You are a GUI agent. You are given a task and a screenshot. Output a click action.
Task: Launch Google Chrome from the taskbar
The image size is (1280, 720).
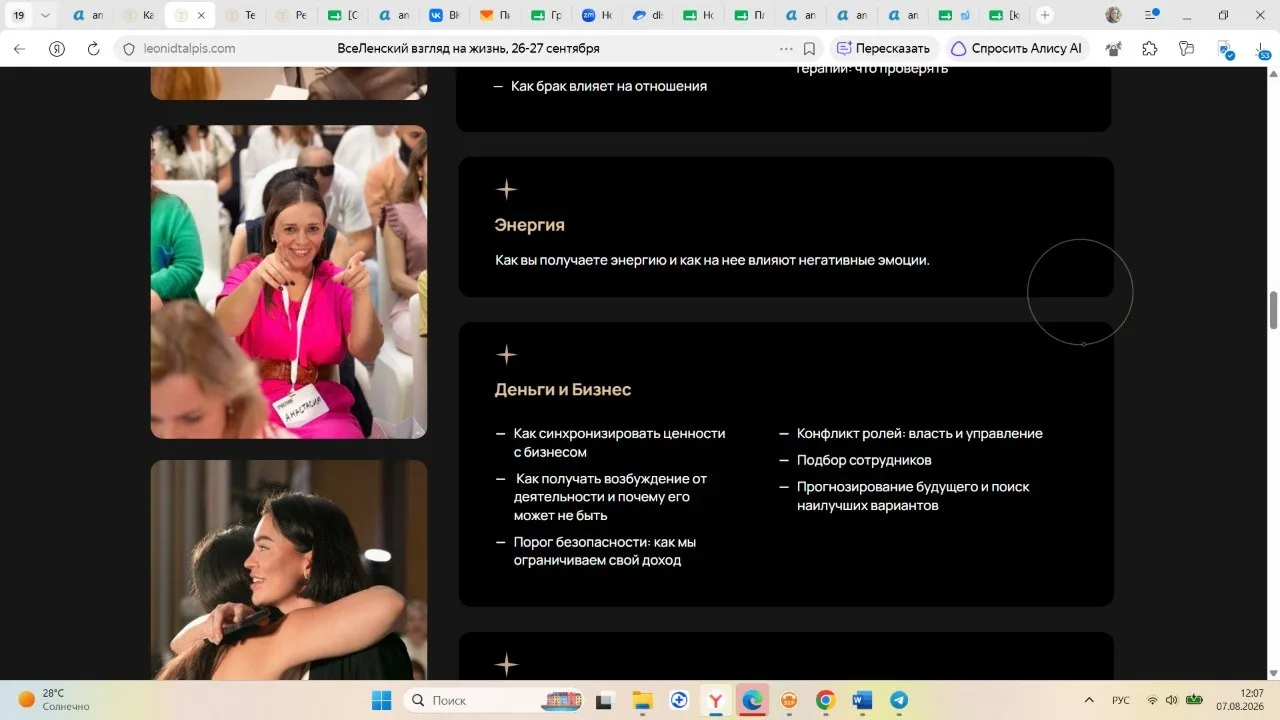tap(825, 700)
